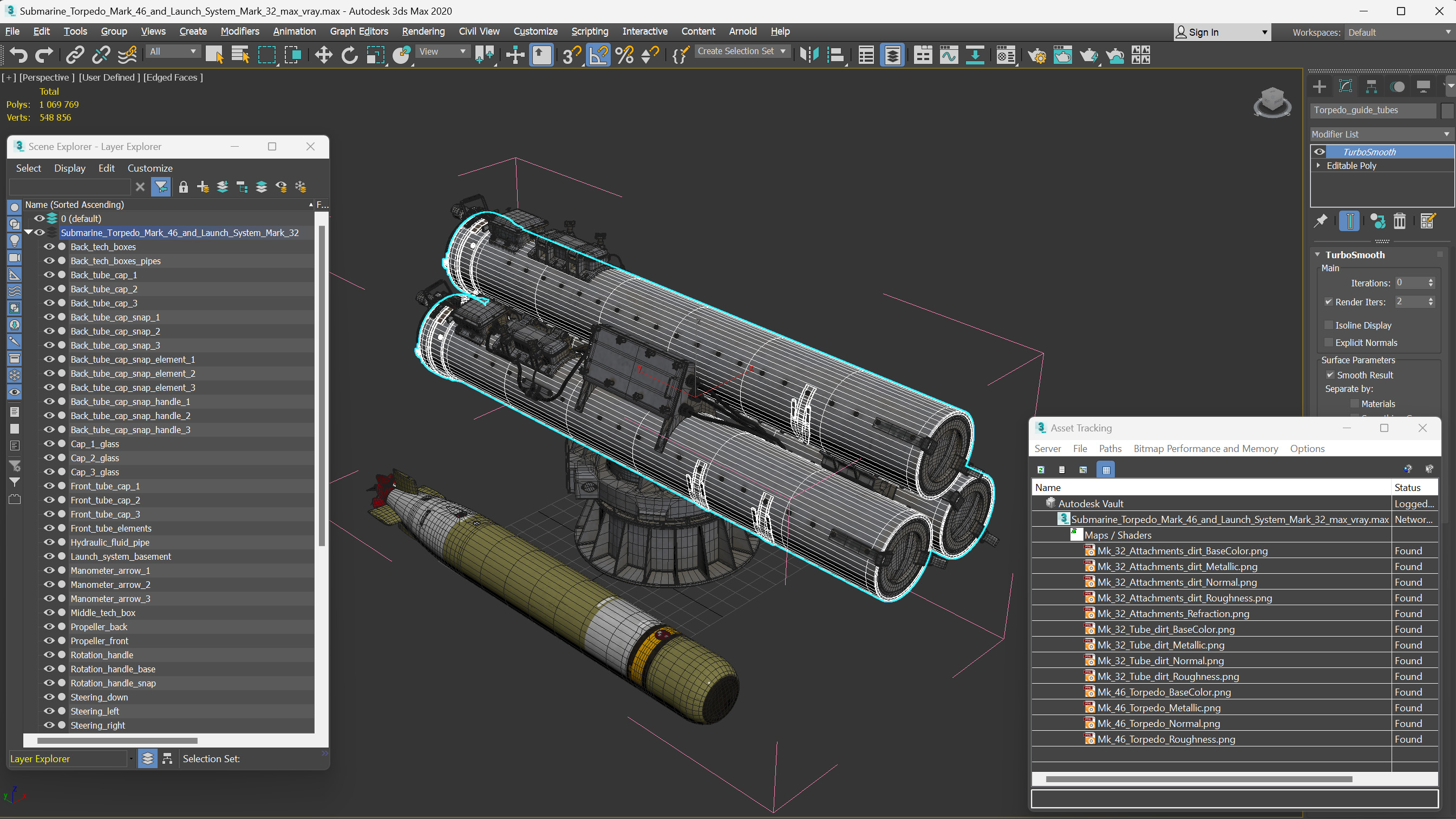
Task: Select the Select and Rotate tool
Action: click(349, 55)
